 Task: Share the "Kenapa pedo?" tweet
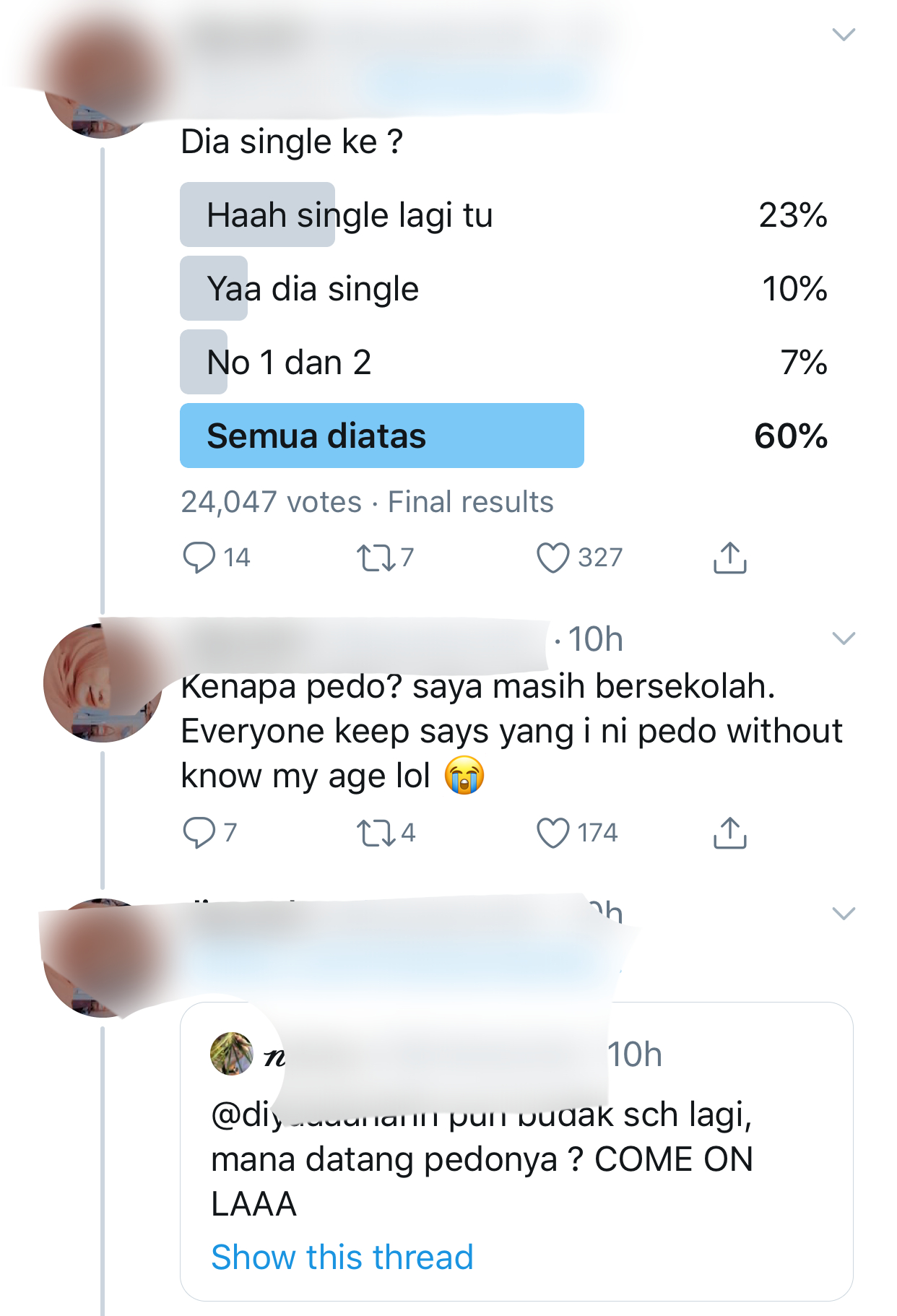(729, 832)
